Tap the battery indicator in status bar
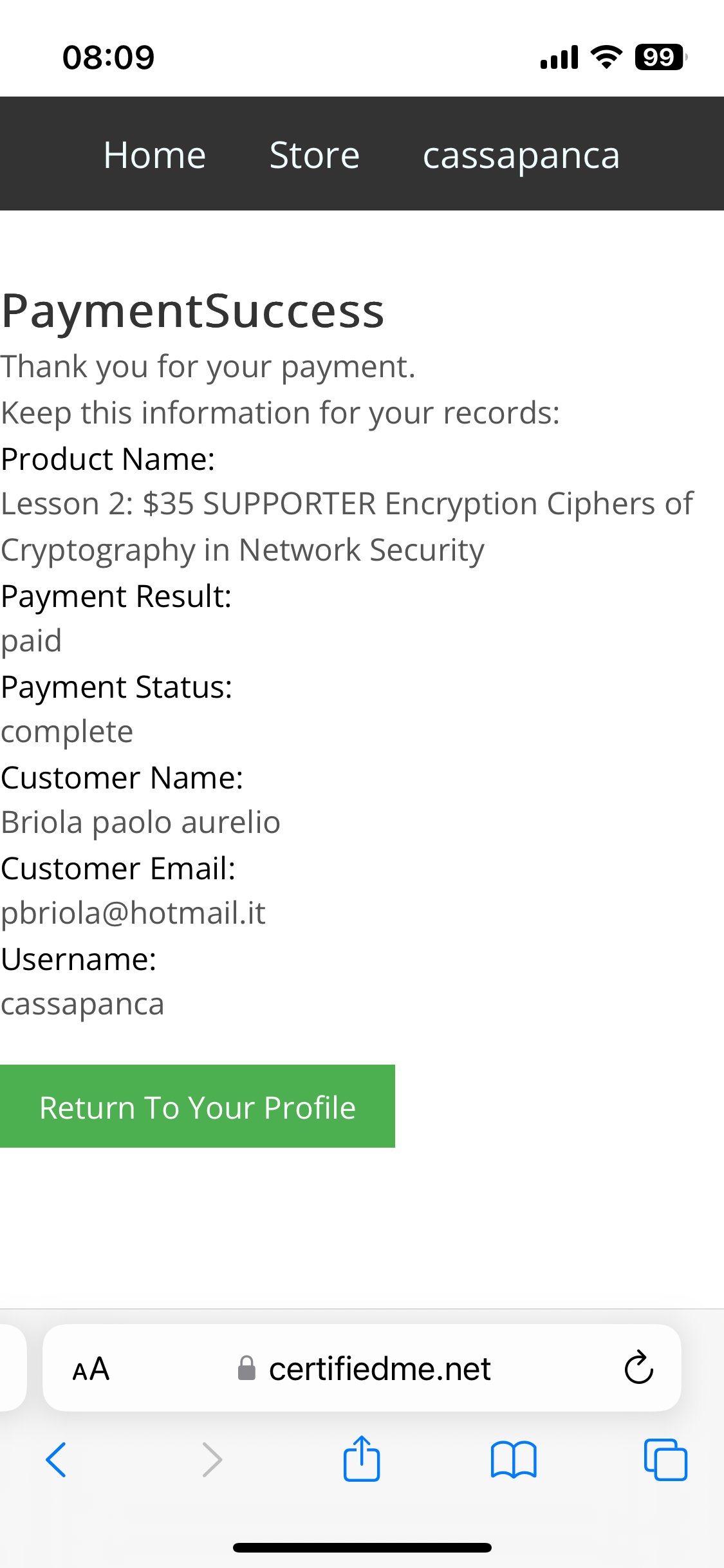 coord(661,57)
